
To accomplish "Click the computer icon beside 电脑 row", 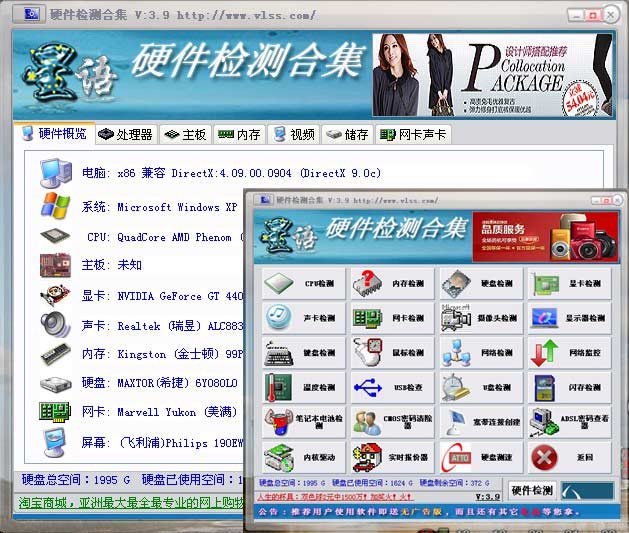I will (x=56, y=173).
